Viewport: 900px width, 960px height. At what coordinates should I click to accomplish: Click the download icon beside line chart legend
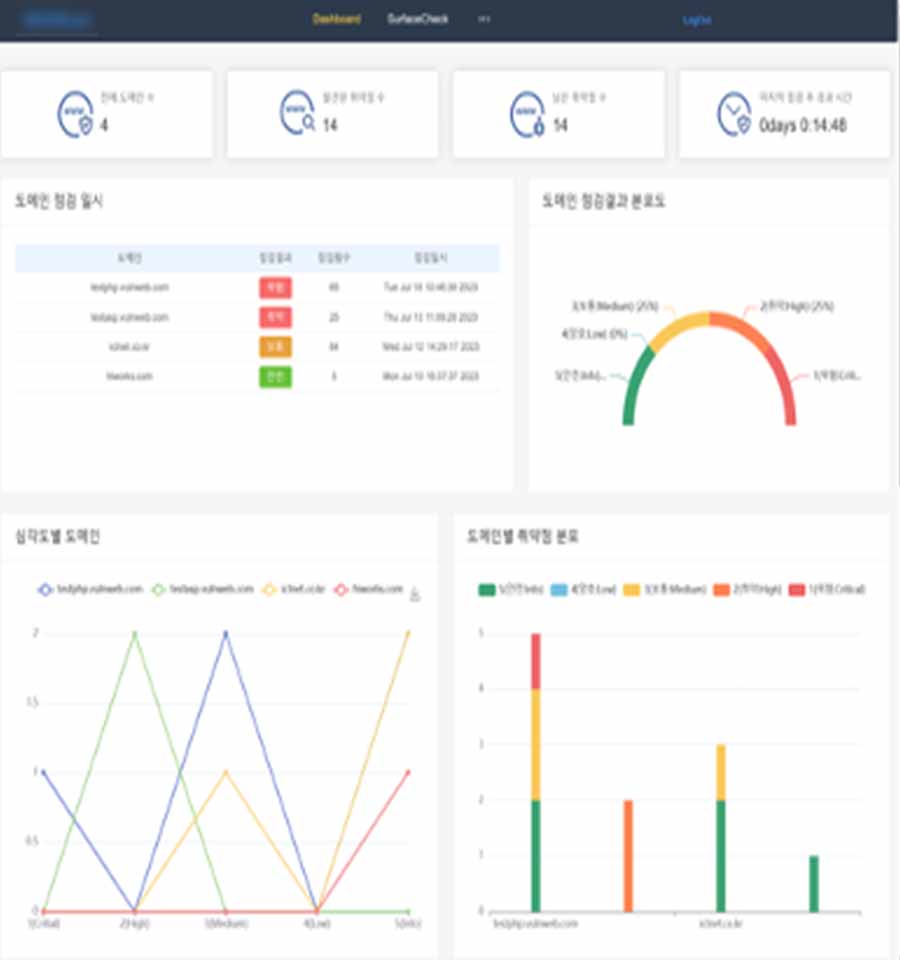coord(416,594)
